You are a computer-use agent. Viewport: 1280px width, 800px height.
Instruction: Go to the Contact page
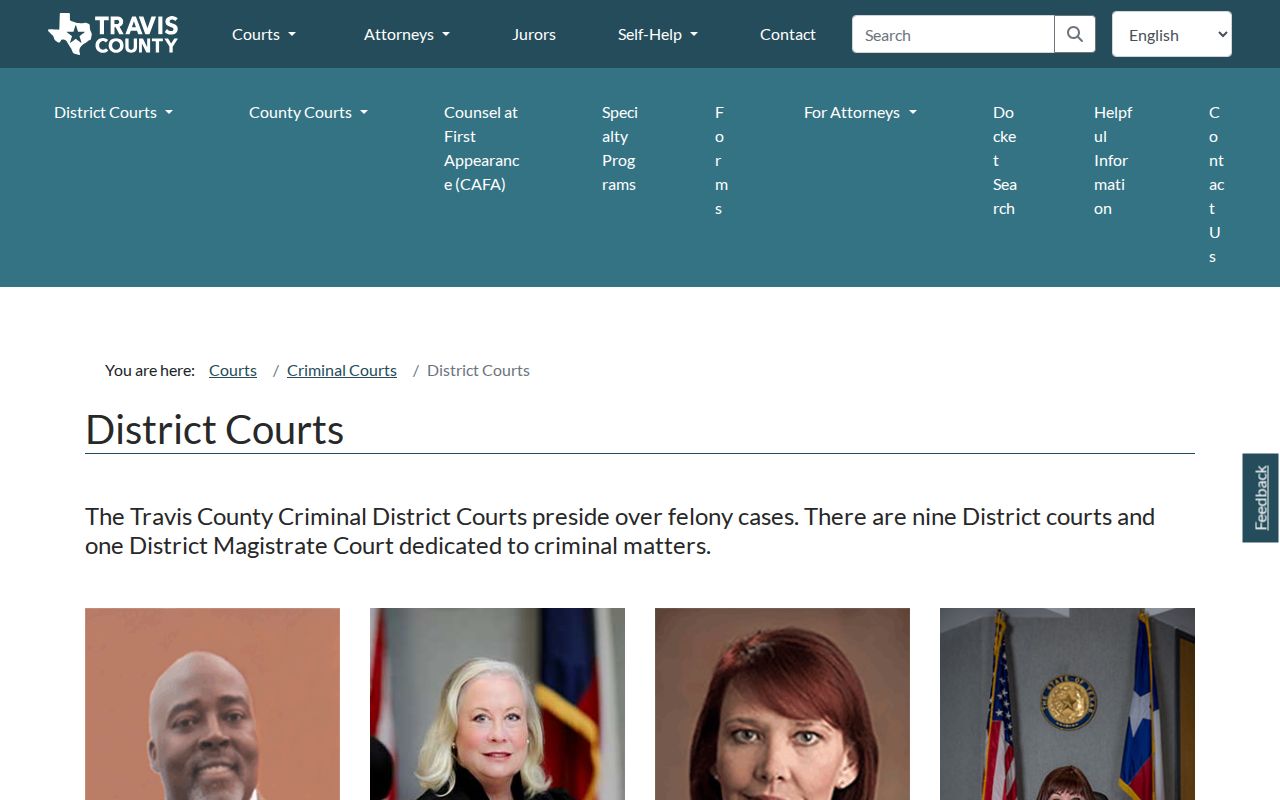(x=788, y=34)
